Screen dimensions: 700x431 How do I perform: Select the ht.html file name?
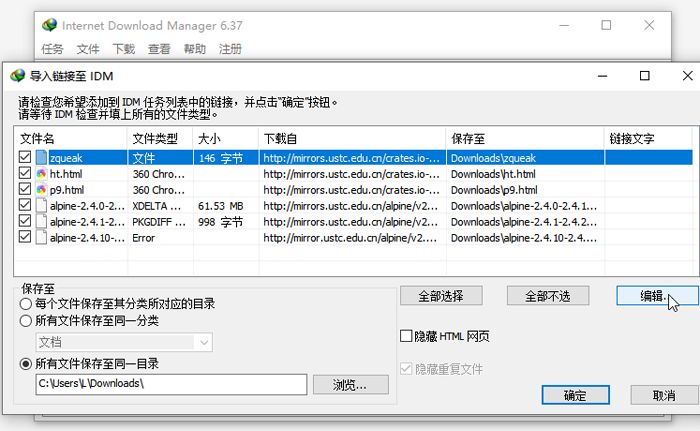tap(66, 174)
